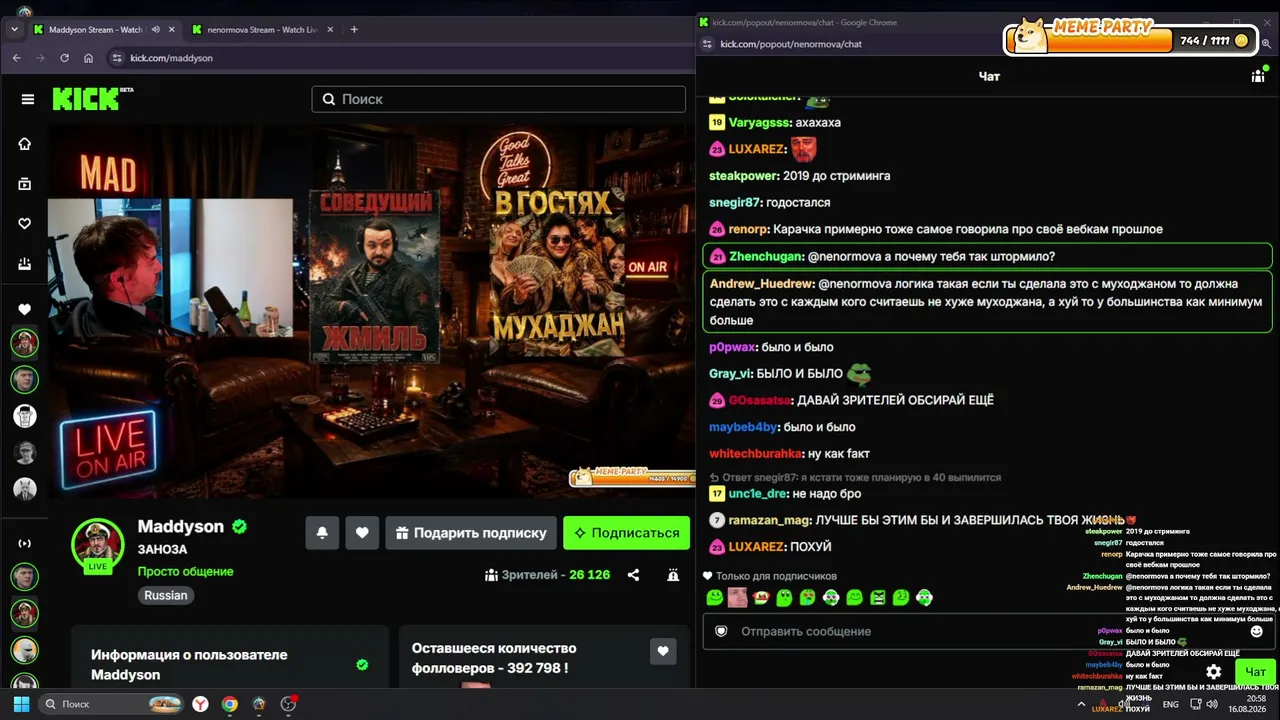
Task: Click the Мухаджан poster in stream
Action: (x=557, y=270)
